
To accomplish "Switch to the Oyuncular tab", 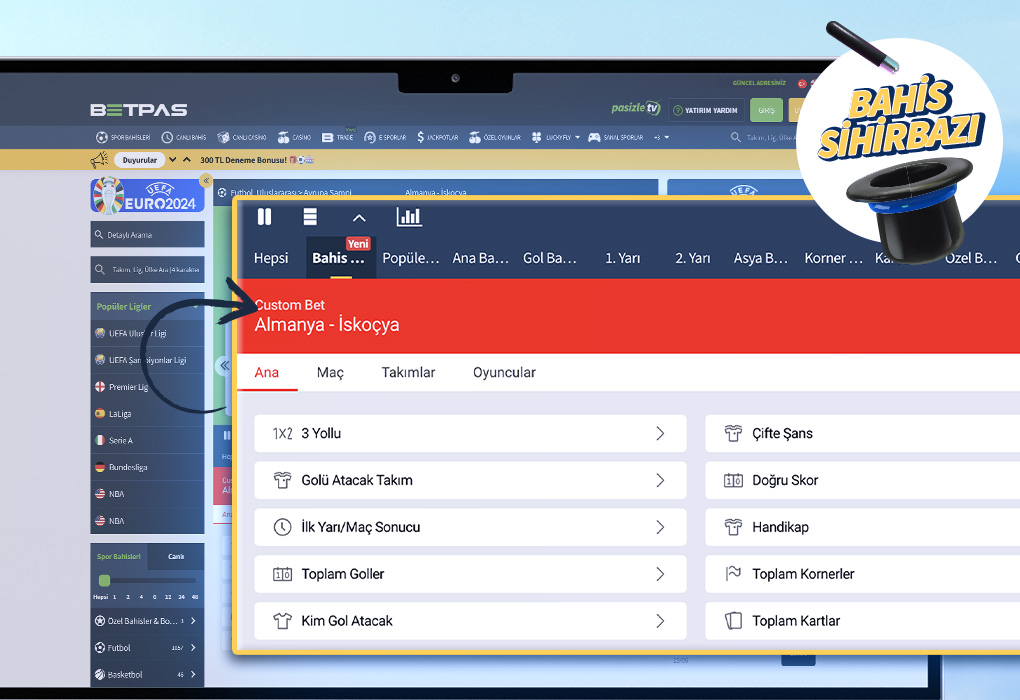I will pyautogui.click(x=504, y=372).
